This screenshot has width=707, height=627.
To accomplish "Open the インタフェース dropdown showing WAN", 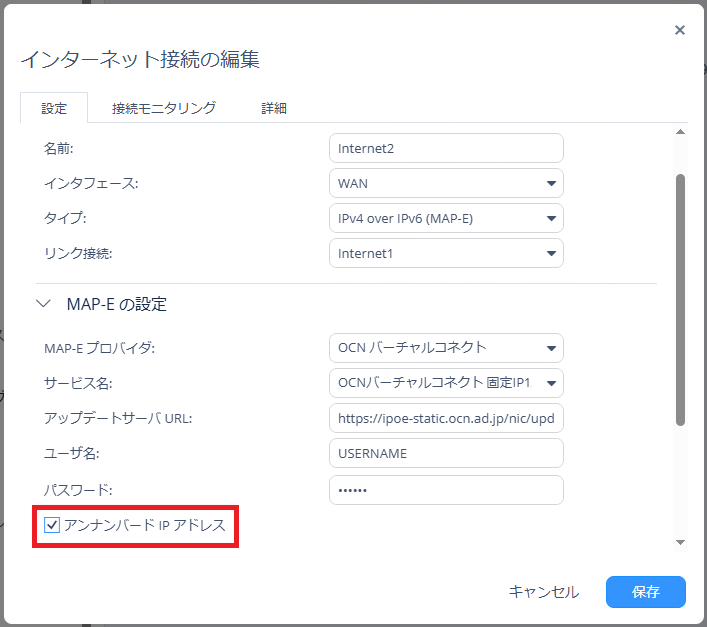I will pos(445,183).
